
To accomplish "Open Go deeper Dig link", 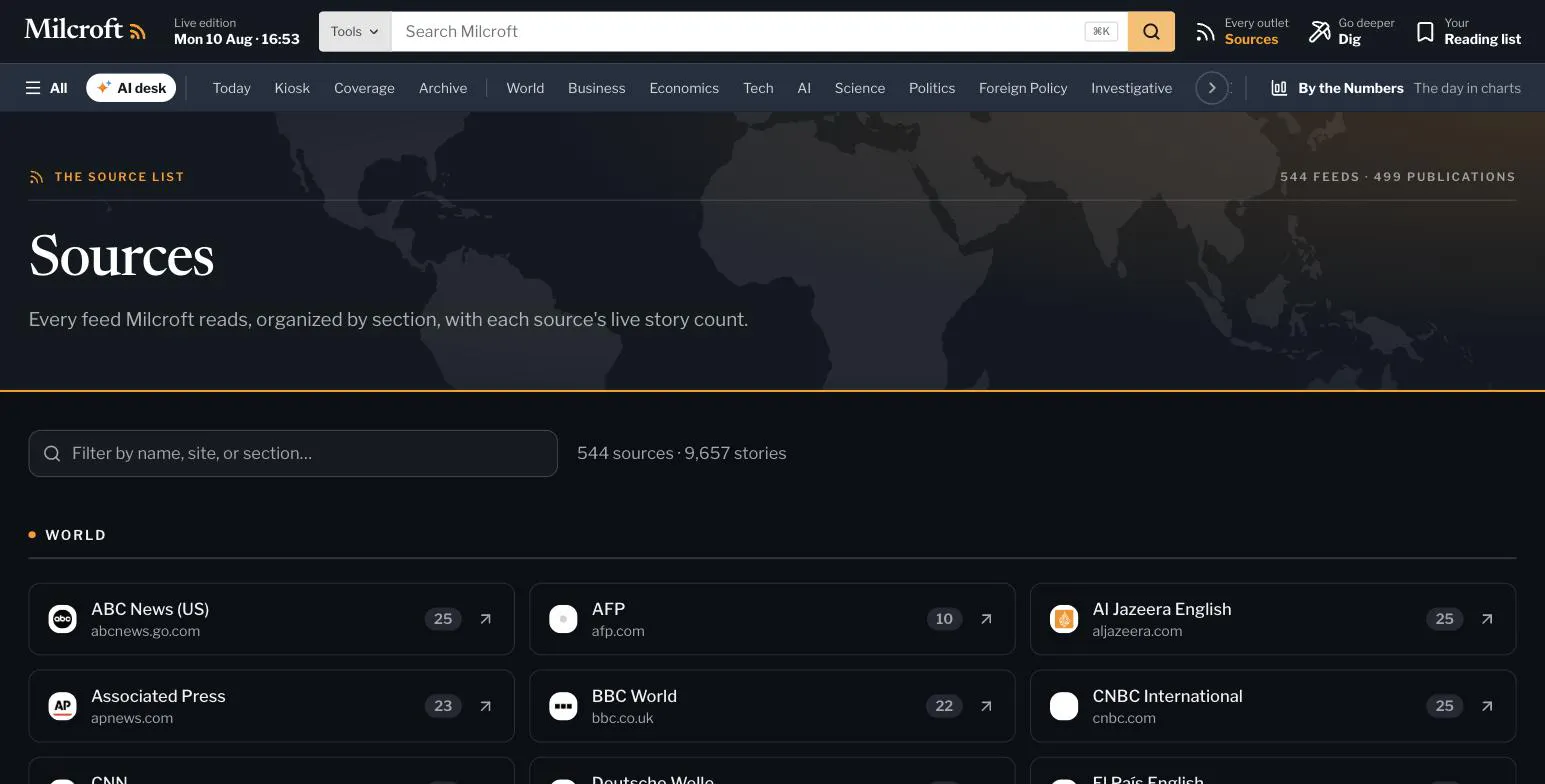I will click(x=1351, y=31).
